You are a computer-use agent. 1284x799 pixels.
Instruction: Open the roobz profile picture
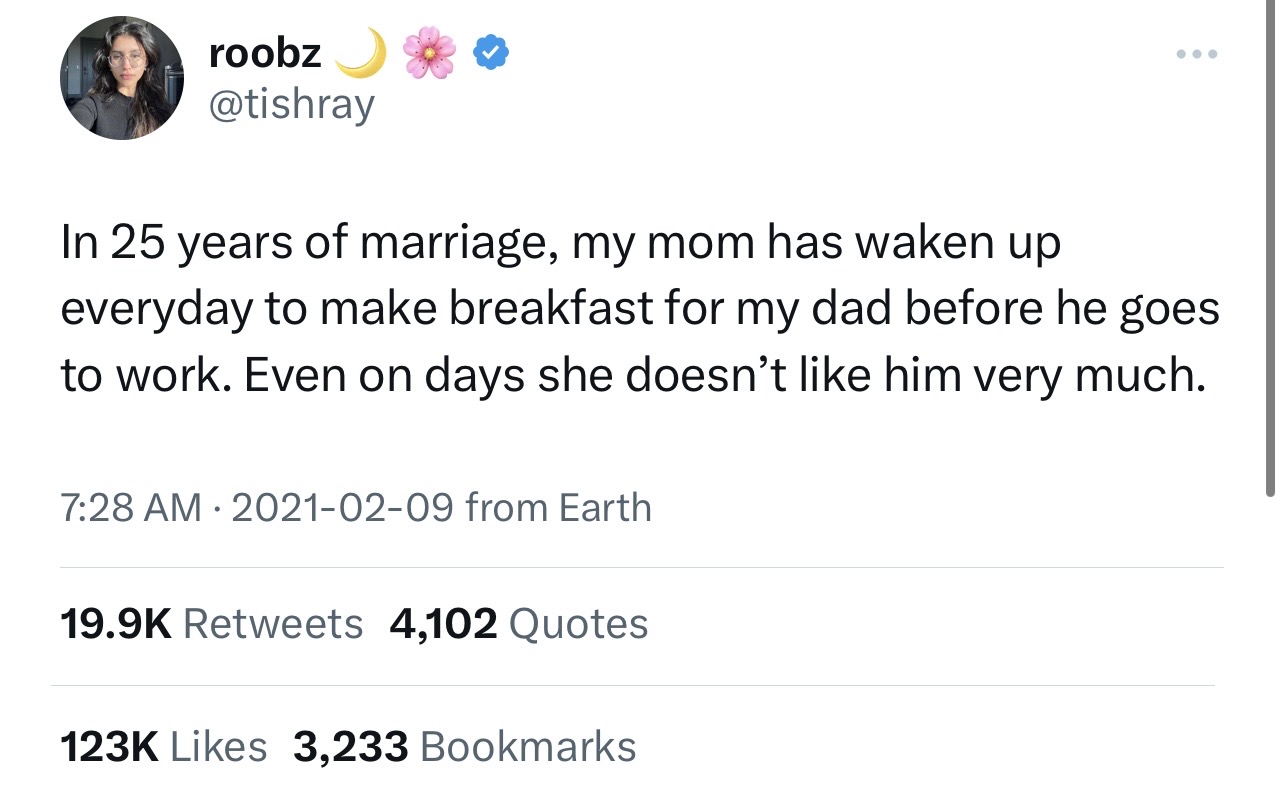coord(121,78)
